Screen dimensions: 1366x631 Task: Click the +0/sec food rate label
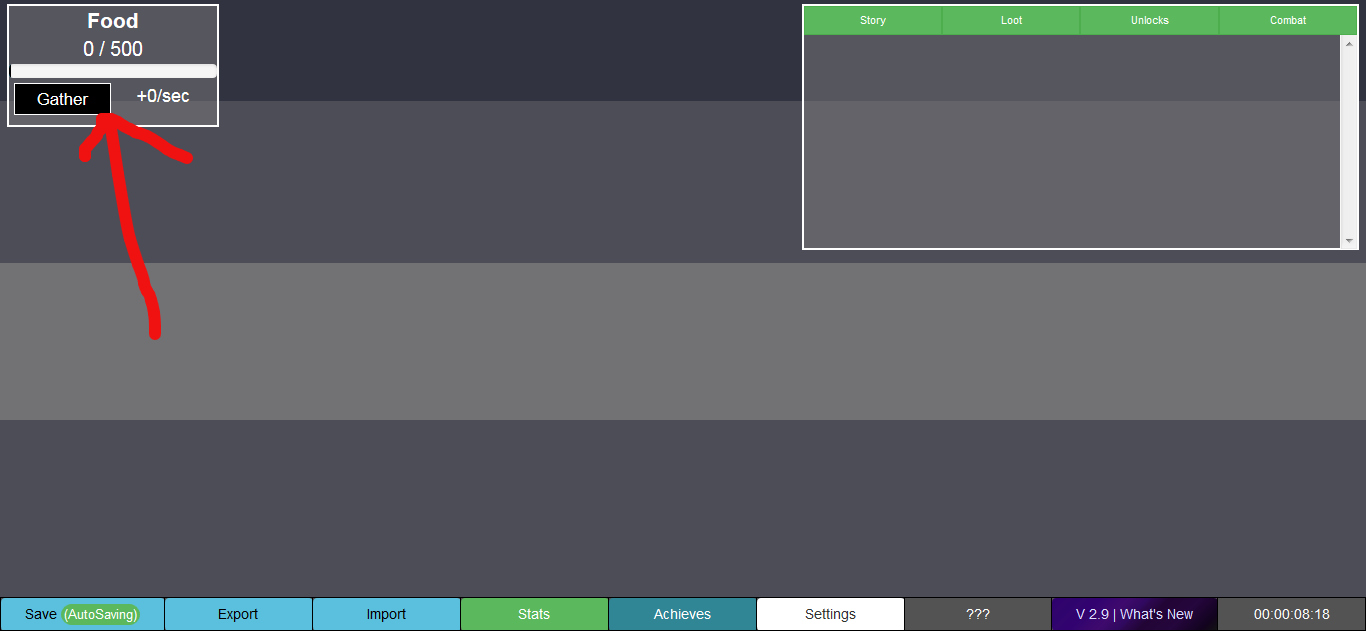[163, 96]
